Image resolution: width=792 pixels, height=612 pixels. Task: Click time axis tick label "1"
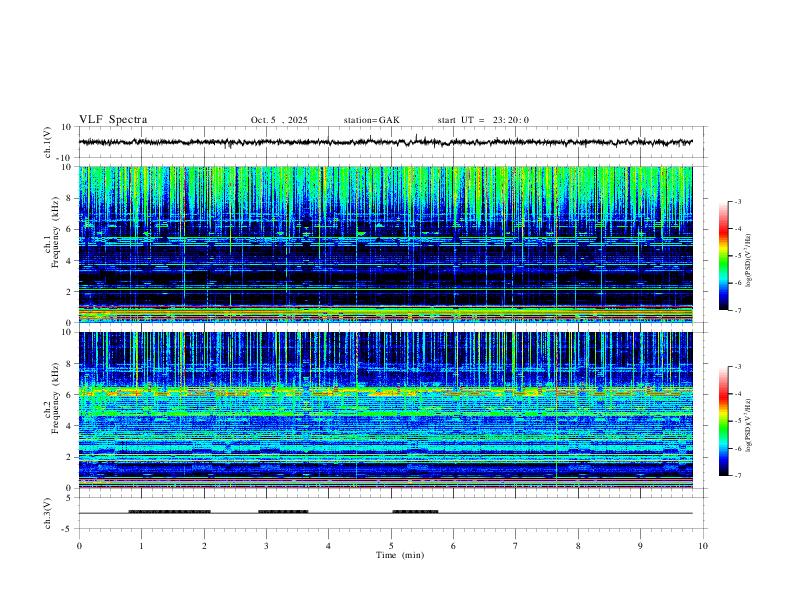tap(141, 546)
